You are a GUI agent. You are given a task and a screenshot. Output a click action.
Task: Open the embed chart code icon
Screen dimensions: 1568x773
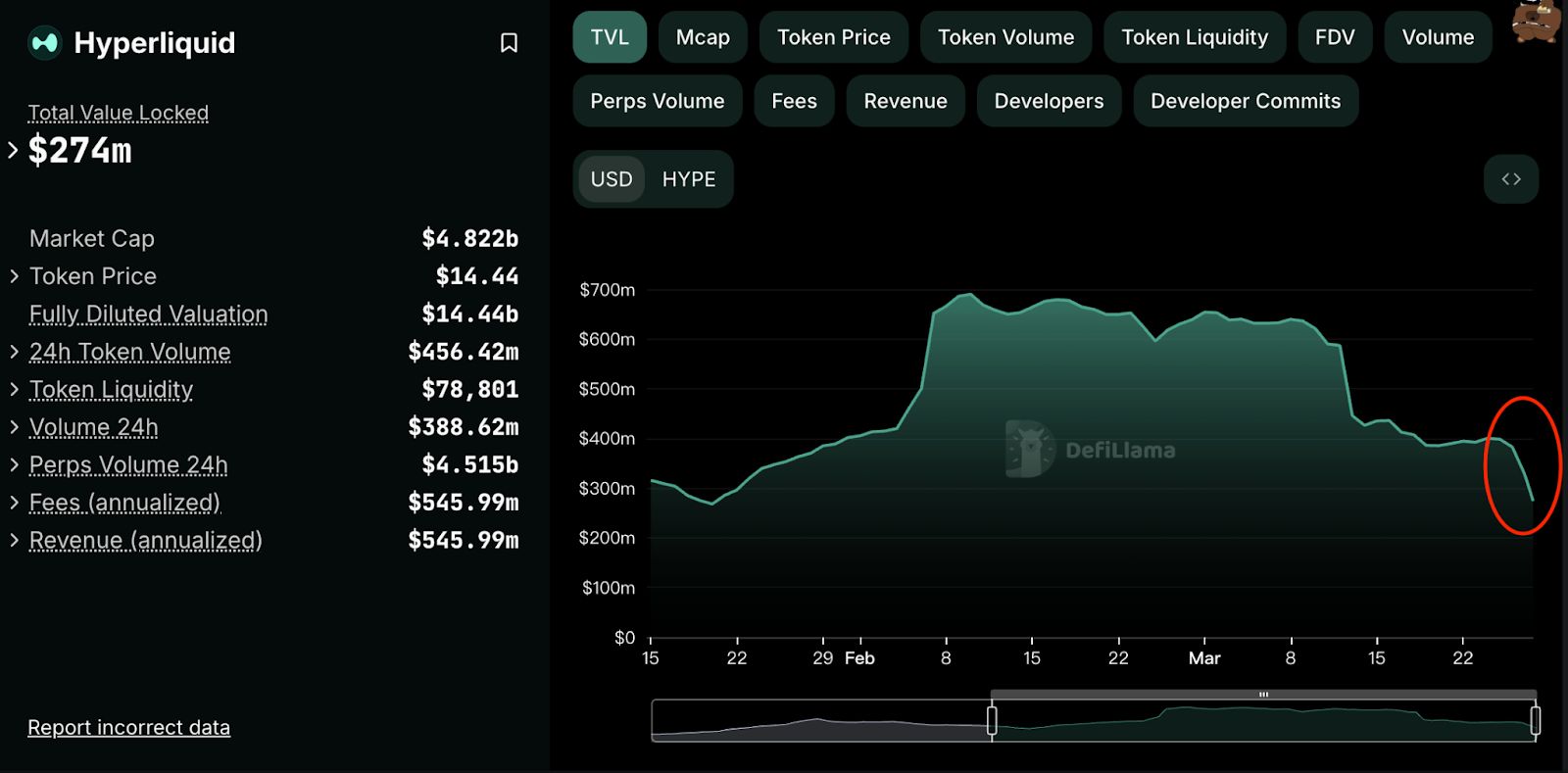coord(1510,179)
